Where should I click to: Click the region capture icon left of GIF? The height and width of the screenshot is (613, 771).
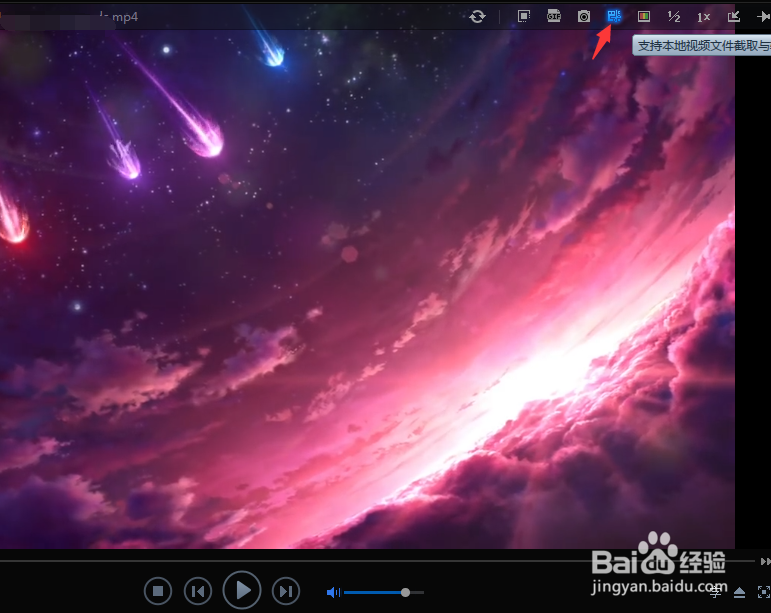(524, 16)
